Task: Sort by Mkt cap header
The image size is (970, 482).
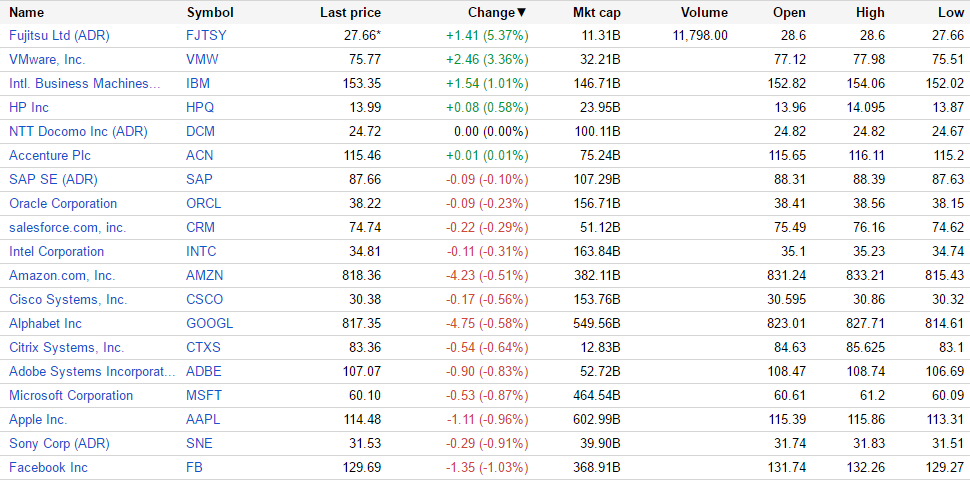Action: (596, 12)
